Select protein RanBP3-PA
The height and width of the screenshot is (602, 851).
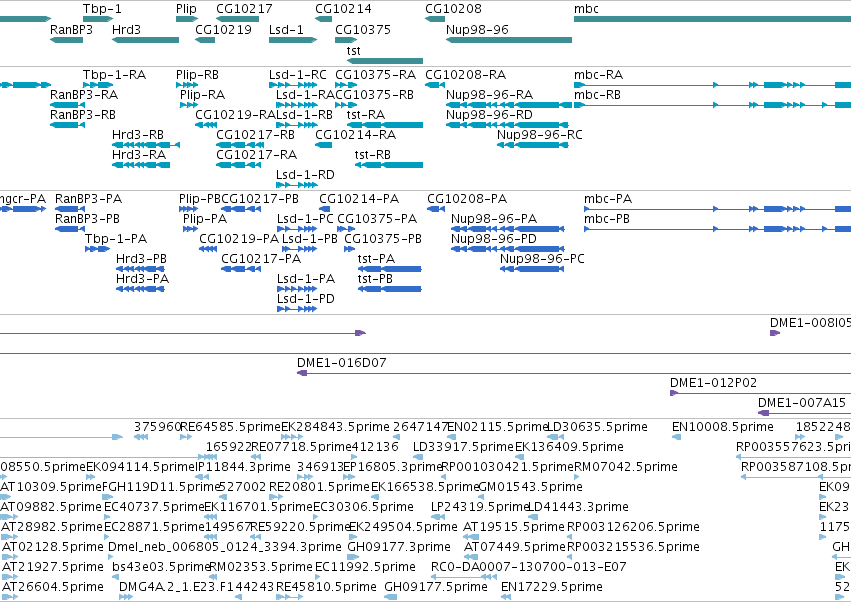click(88, 199)
